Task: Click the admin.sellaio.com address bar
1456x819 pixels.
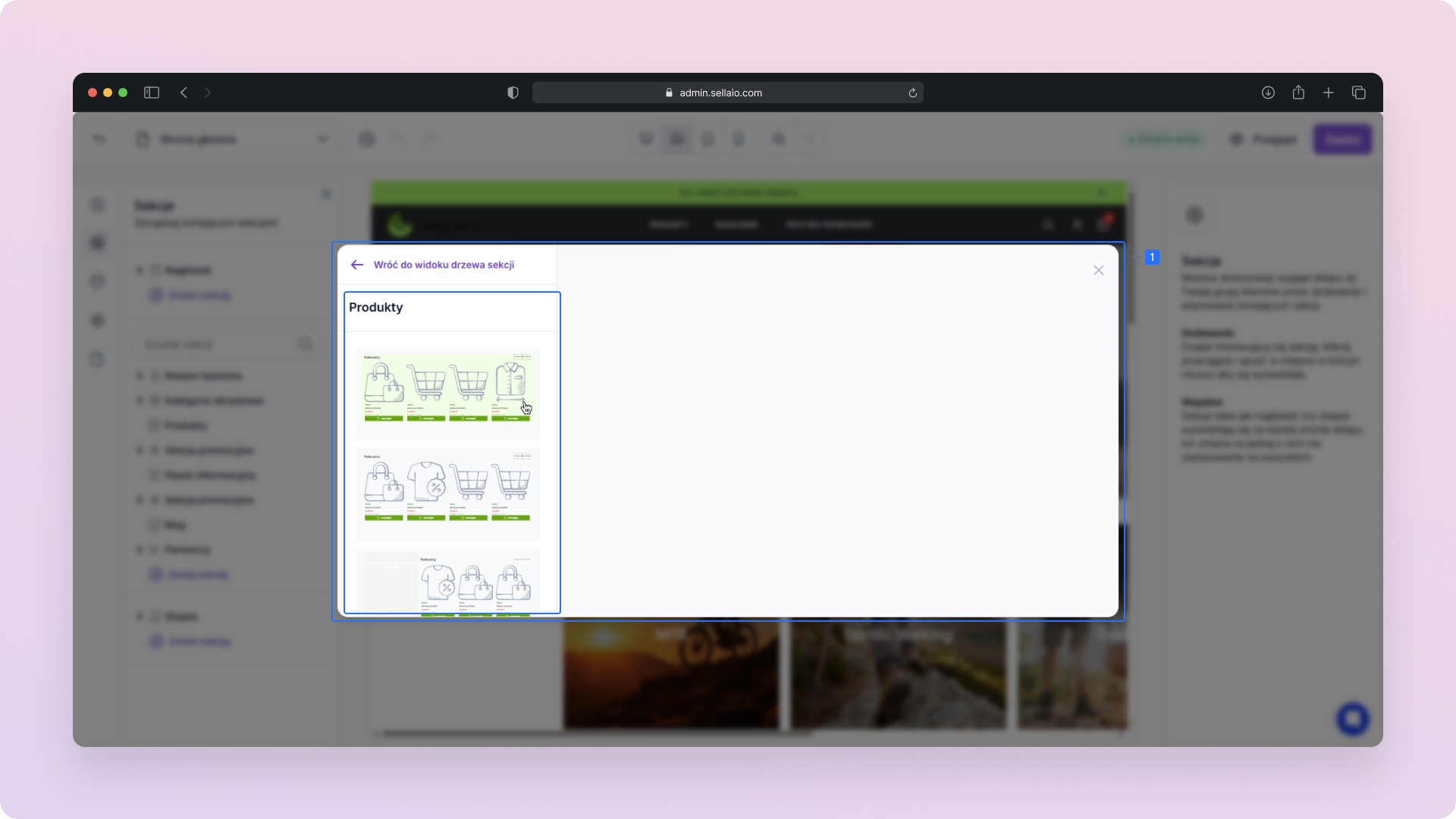Action: coord(720,93)
